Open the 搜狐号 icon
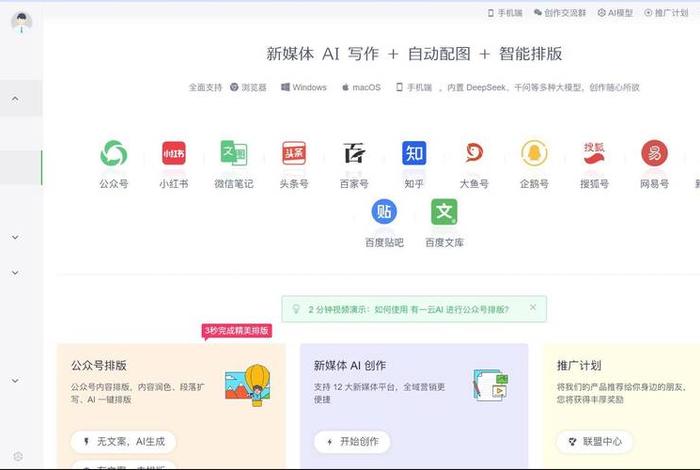Viewport: 700px width, 470px height. (594, 153)
